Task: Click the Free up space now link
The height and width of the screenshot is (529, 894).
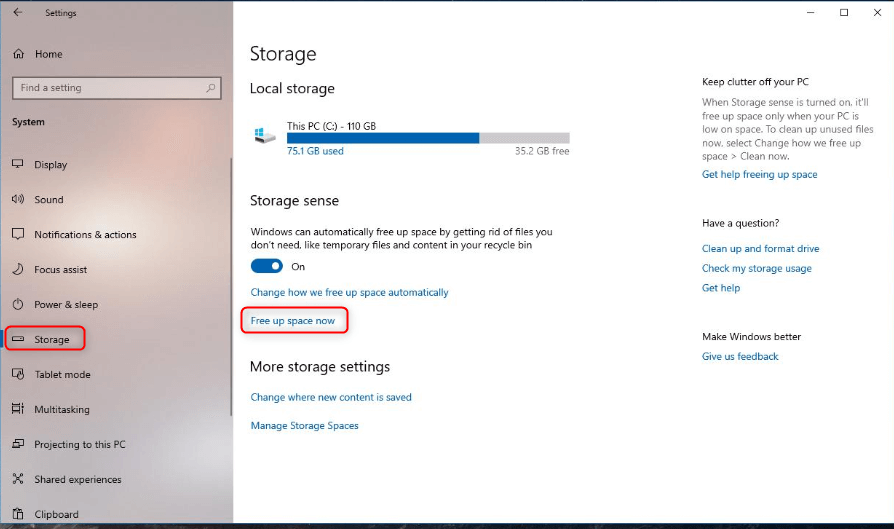Action: (293, 321)
